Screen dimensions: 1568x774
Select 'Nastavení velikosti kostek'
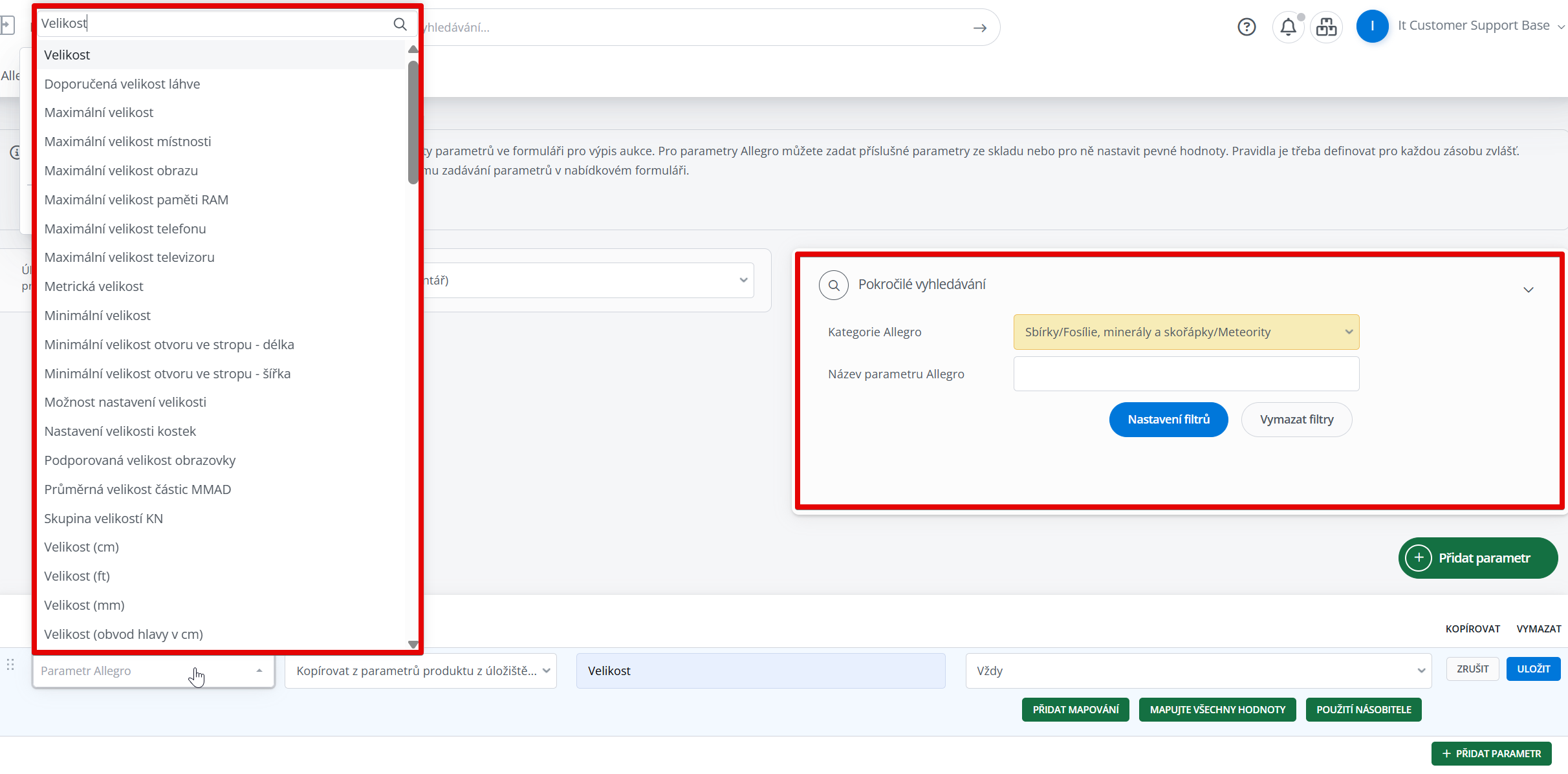pyautogui.click(x=221, y=431)
